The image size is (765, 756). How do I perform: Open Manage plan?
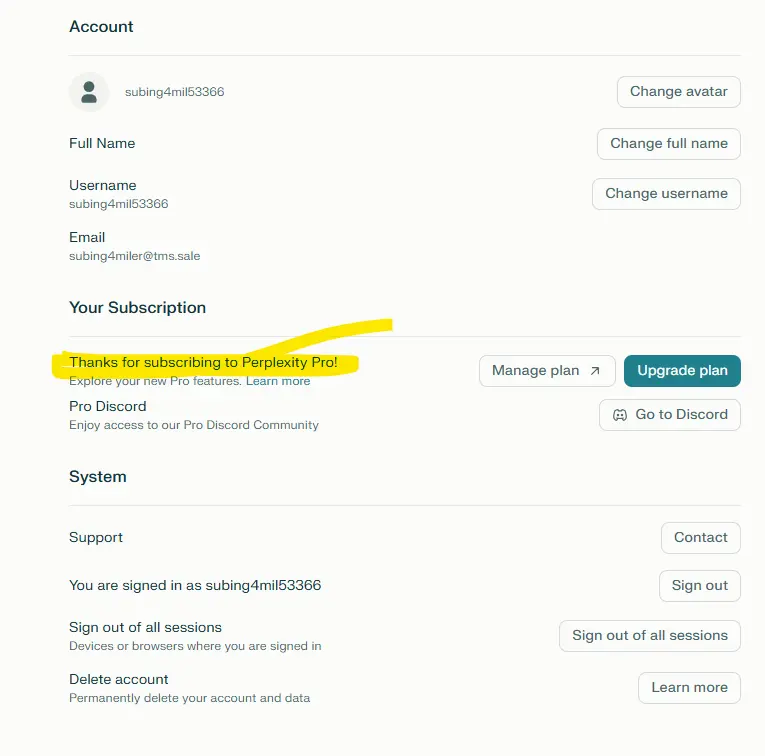(547, 371)
